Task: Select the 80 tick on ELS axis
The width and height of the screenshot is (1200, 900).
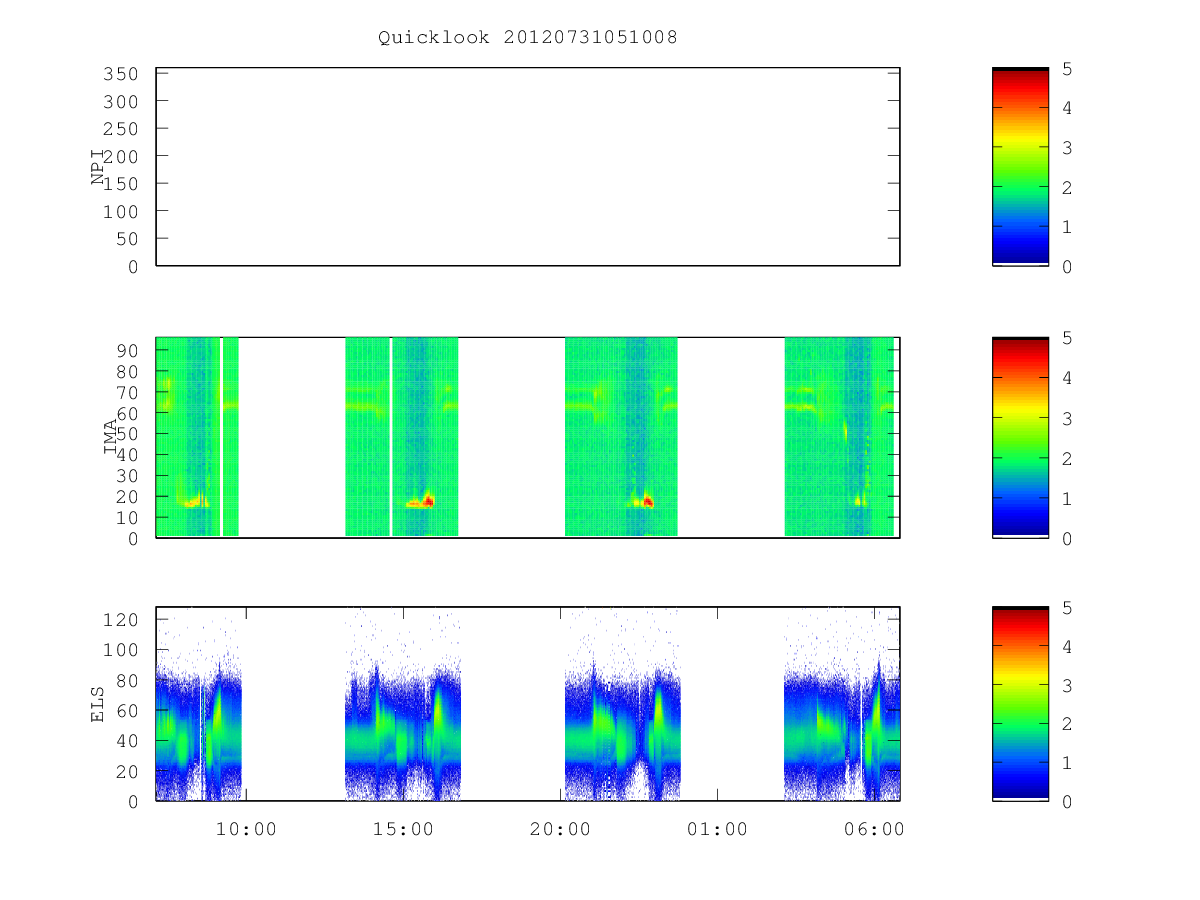Action: [x=129, y=681]
